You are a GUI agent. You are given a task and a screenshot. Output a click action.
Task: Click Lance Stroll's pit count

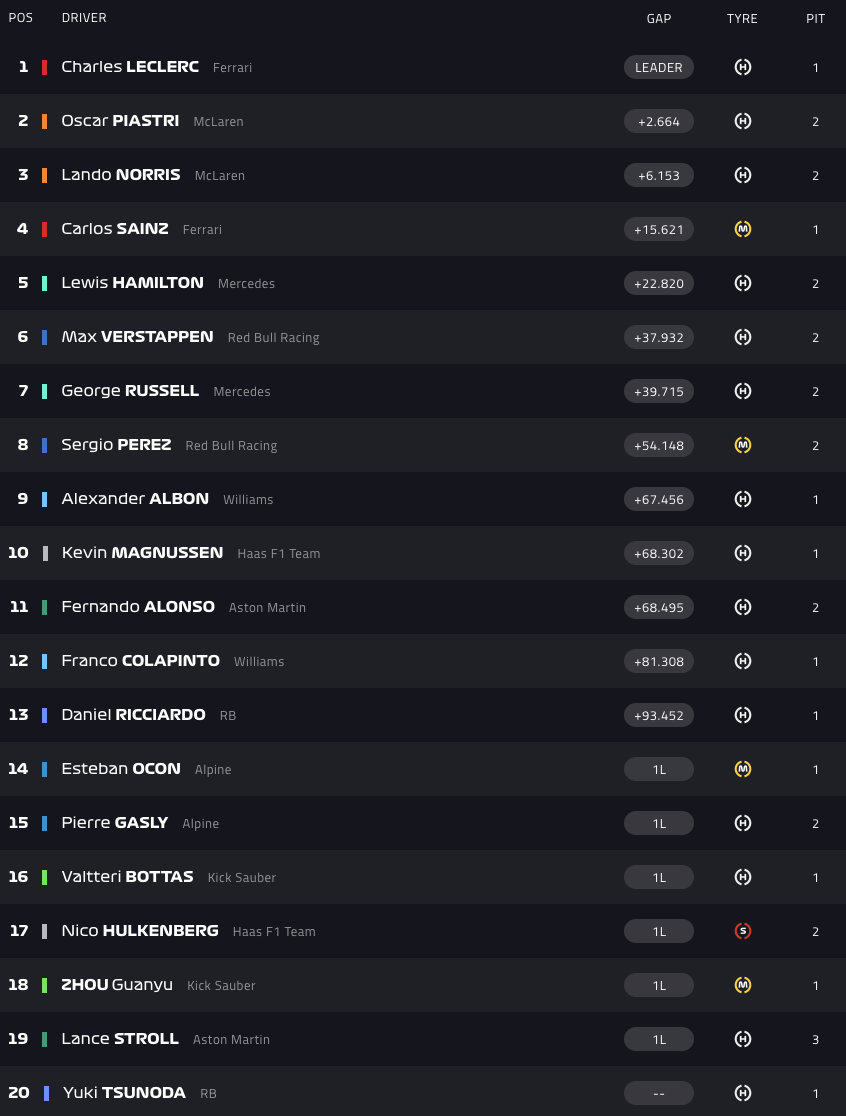[815, 1039]
